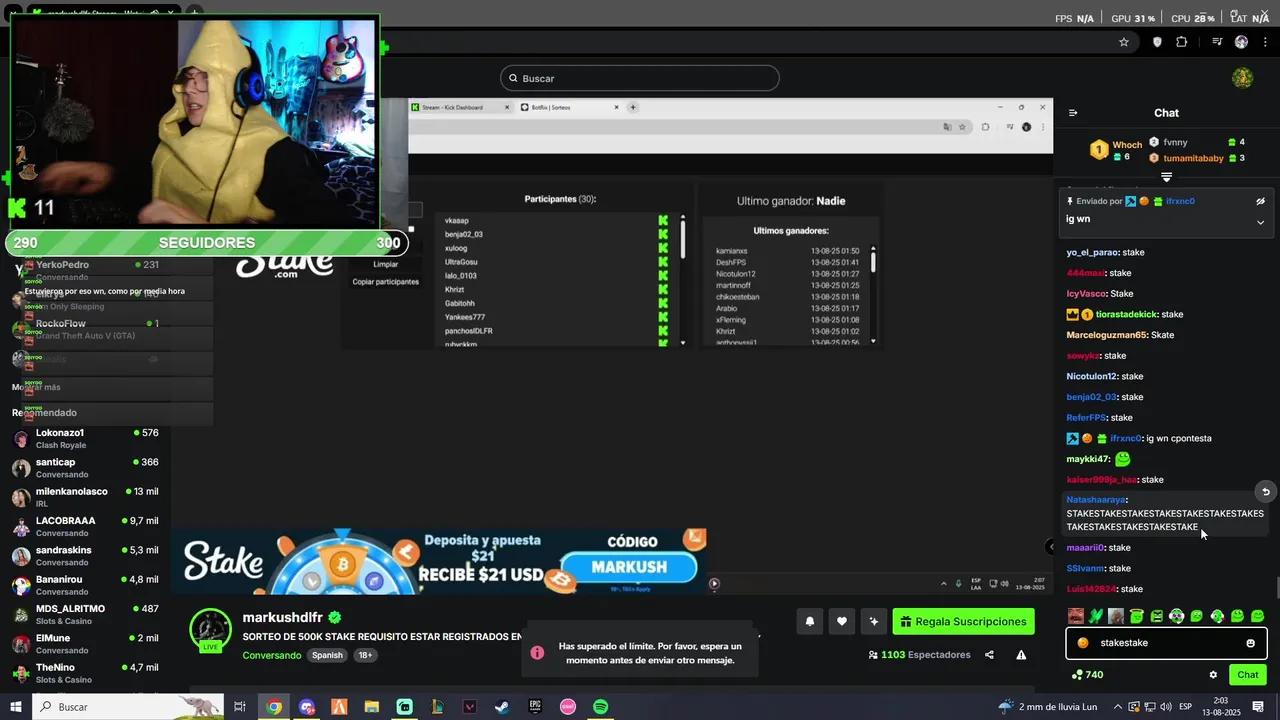This screenshot has width=1280, height=720.
Task: Click username kaiser999ja_haa in chat
Action: tap(1101, 480)
